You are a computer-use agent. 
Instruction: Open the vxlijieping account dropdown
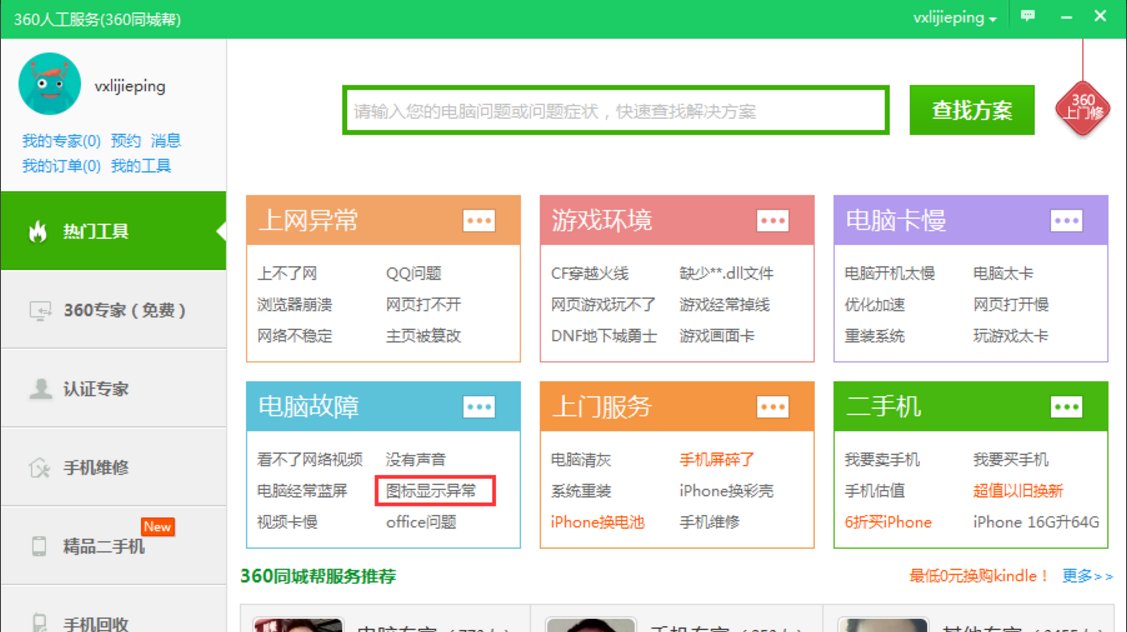(x=952, y=17)
